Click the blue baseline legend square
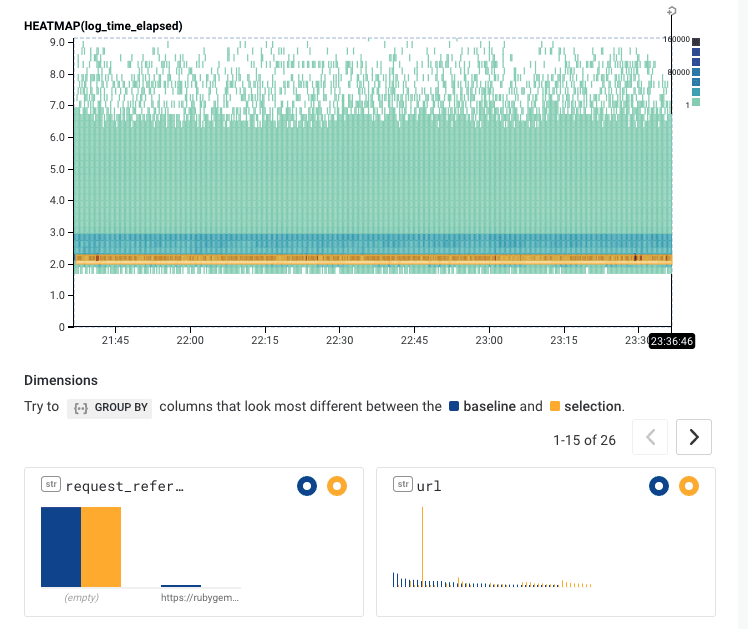The image size is (748, 629). click(x=454, y=407)
